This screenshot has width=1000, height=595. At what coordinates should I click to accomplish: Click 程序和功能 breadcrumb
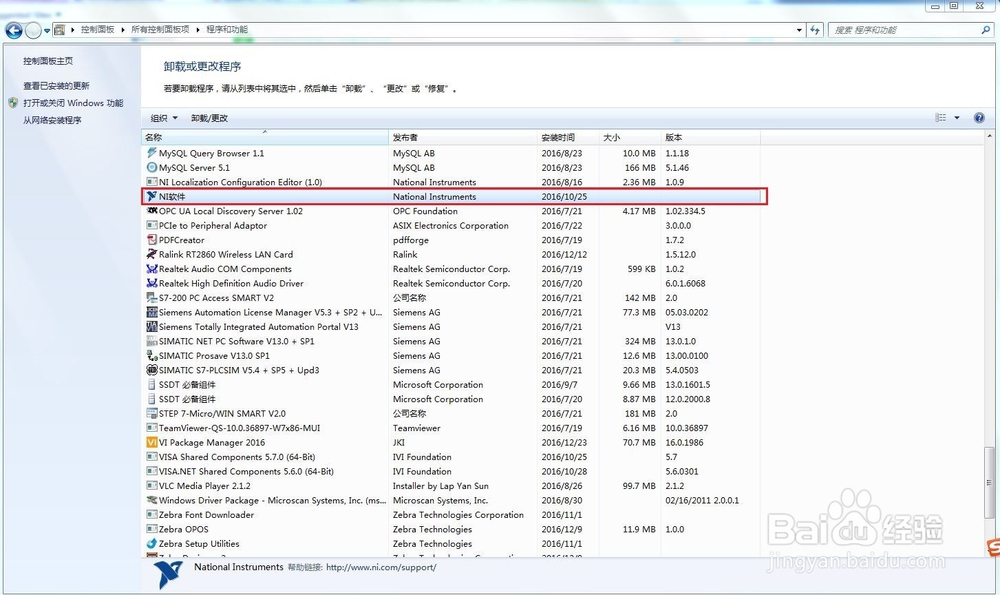click(227, 29)
